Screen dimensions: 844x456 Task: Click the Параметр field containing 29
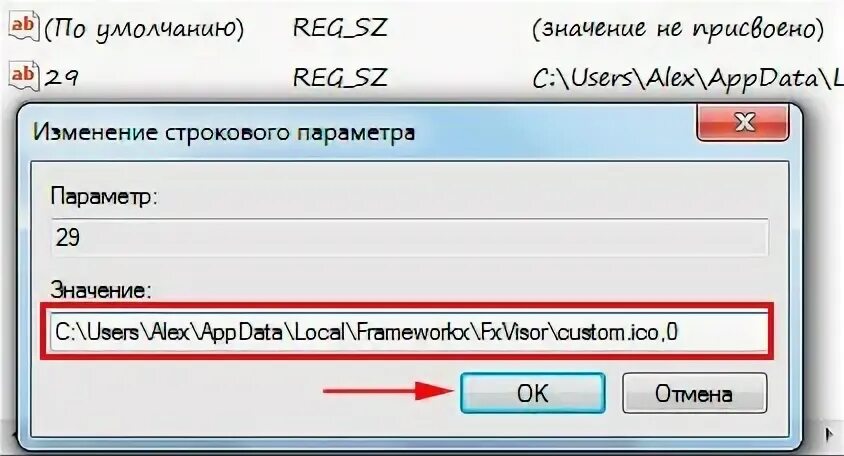pyautogui.click(x=409, y=237)
